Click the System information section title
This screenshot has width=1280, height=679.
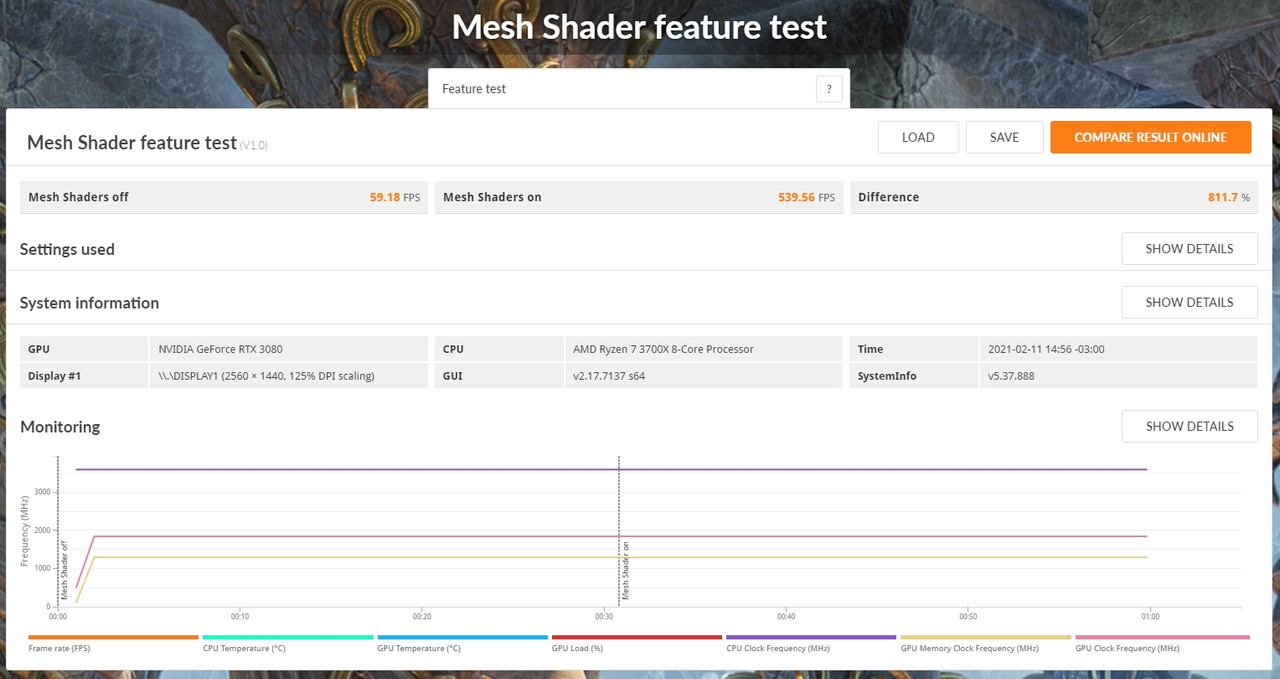(89, 303)
